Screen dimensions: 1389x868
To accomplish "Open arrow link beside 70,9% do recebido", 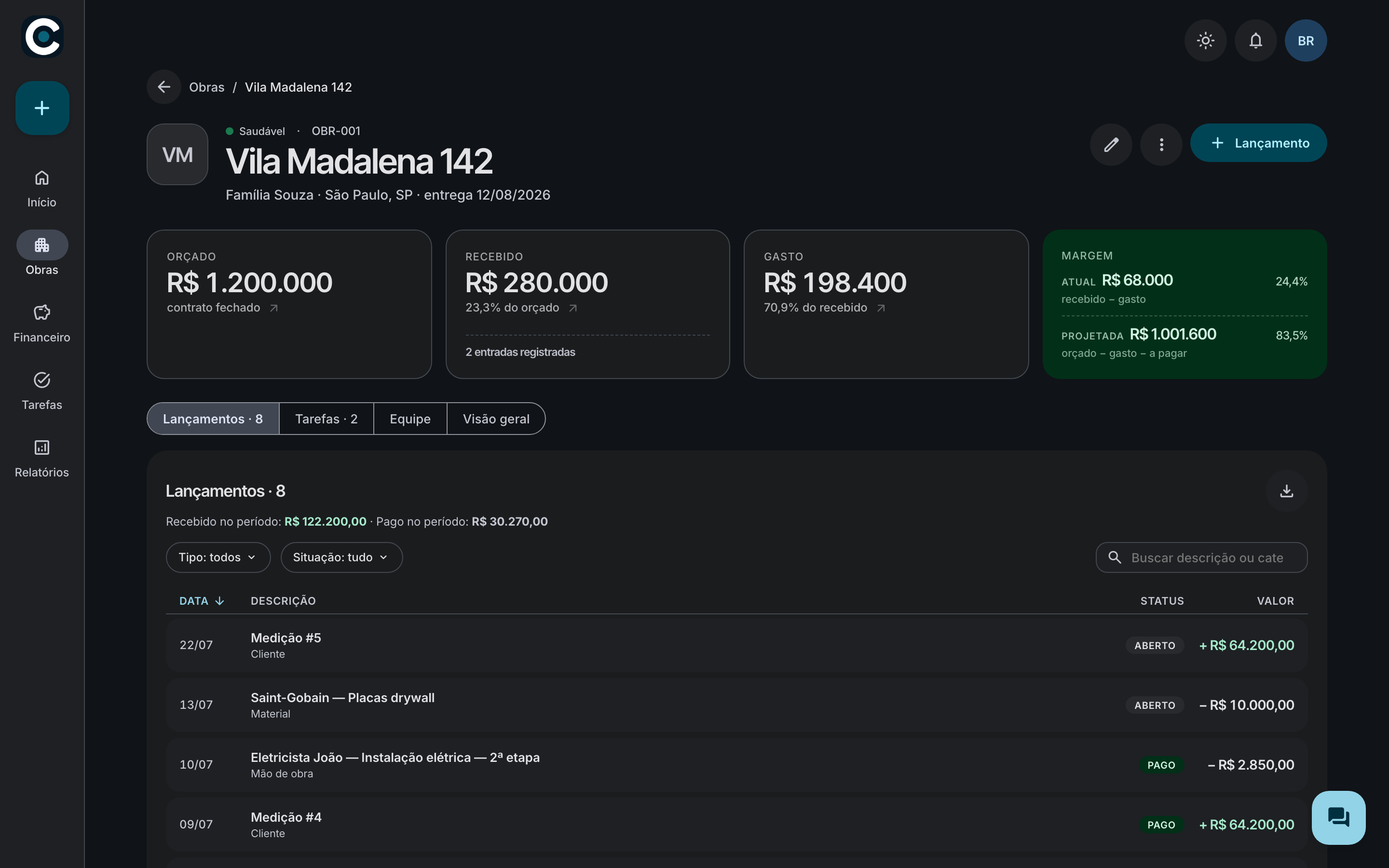I will (x=881, y=308).
